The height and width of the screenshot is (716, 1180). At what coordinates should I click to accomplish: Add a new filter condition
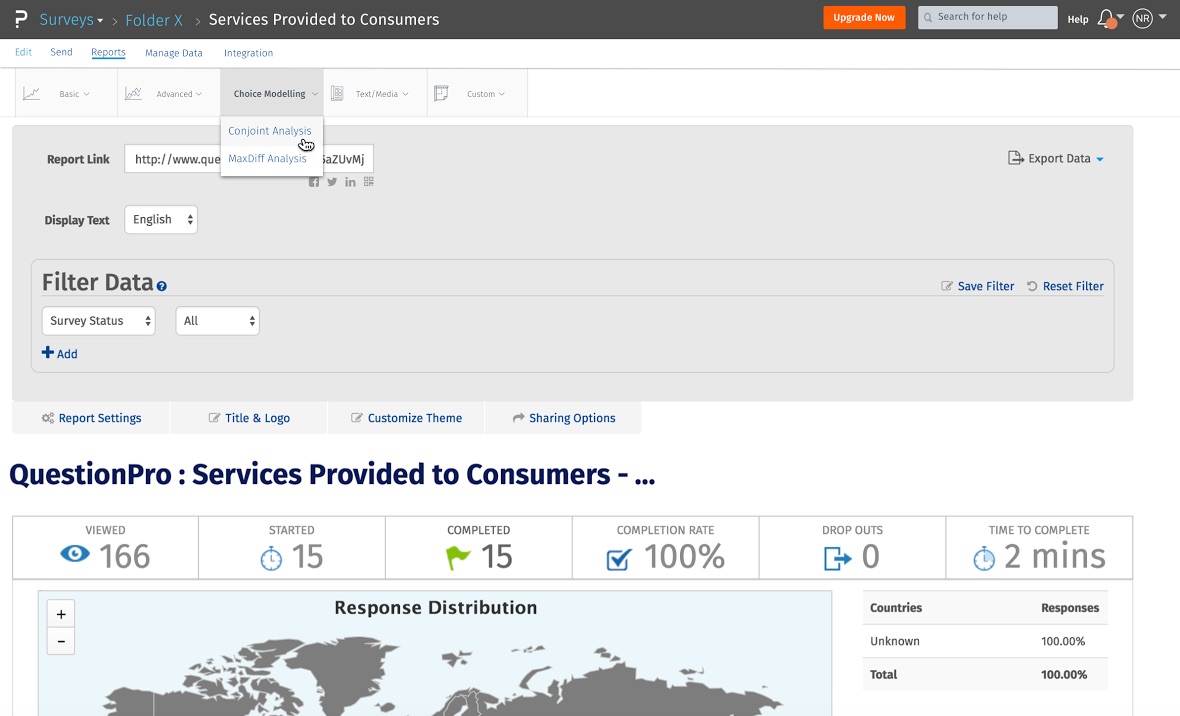[59, 353]
